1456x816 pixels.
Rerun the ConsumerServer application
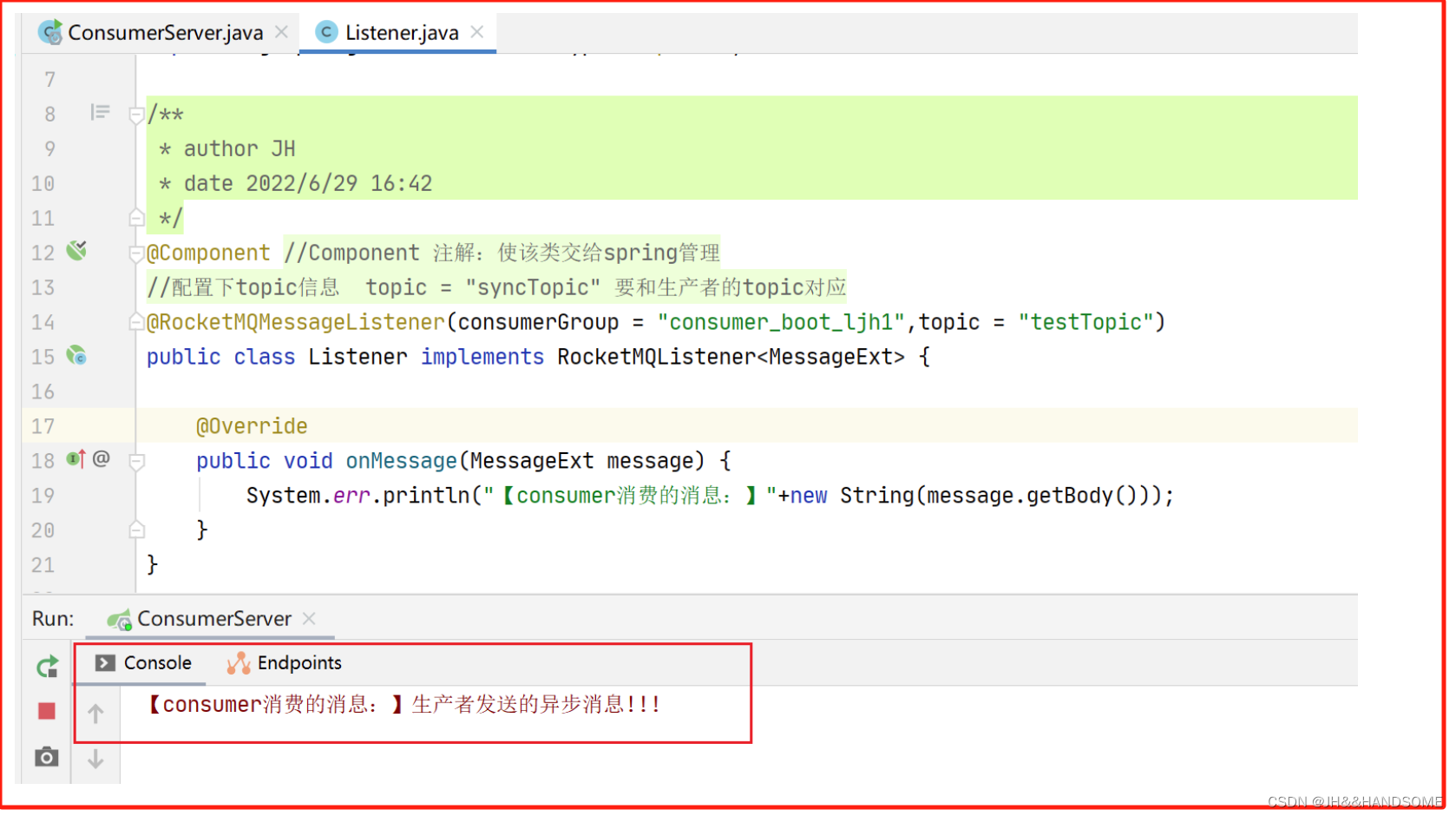click(47, 667)
